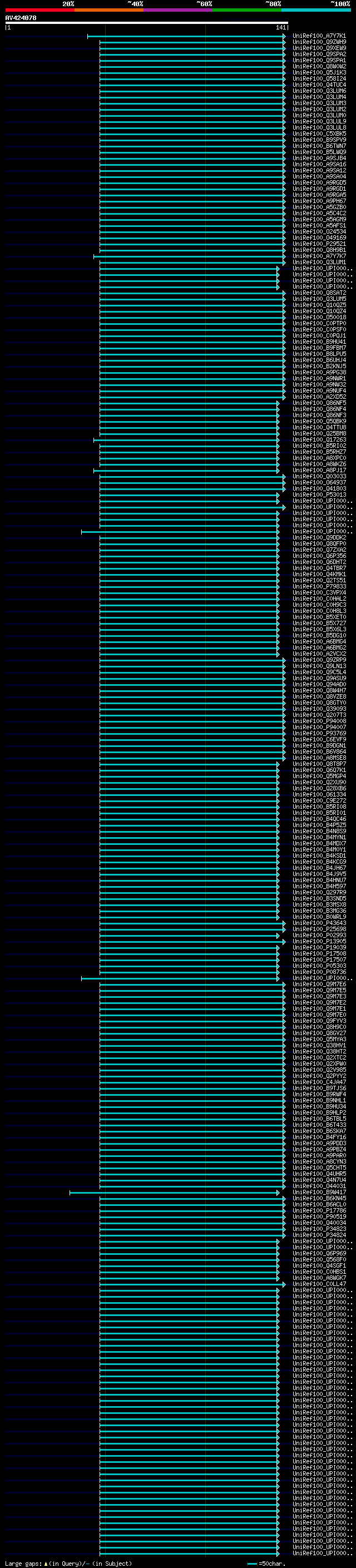Click the end position label 141
Image resolution: width=356 pixels, height=1568 pixels.
click(280, 28)
